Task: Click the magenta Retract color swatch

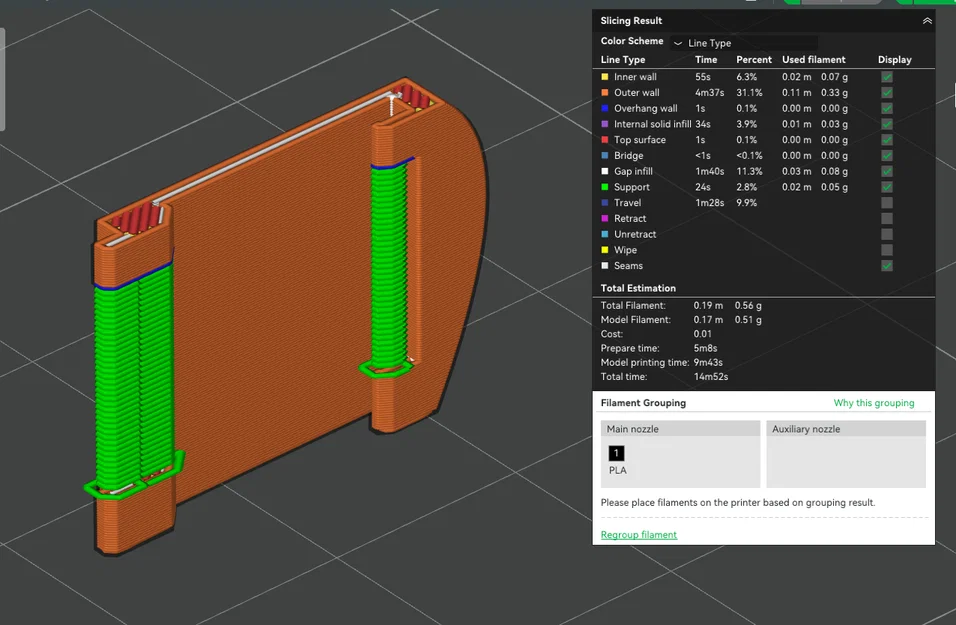Action: [x=605, y=218]
